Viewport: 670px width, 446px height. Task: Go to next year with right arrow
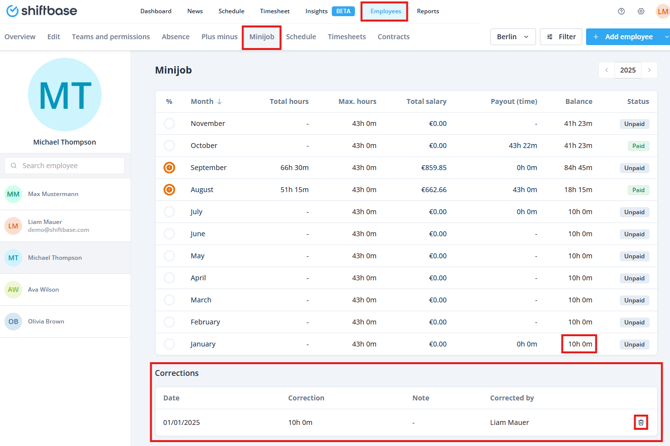click(650, 70)
